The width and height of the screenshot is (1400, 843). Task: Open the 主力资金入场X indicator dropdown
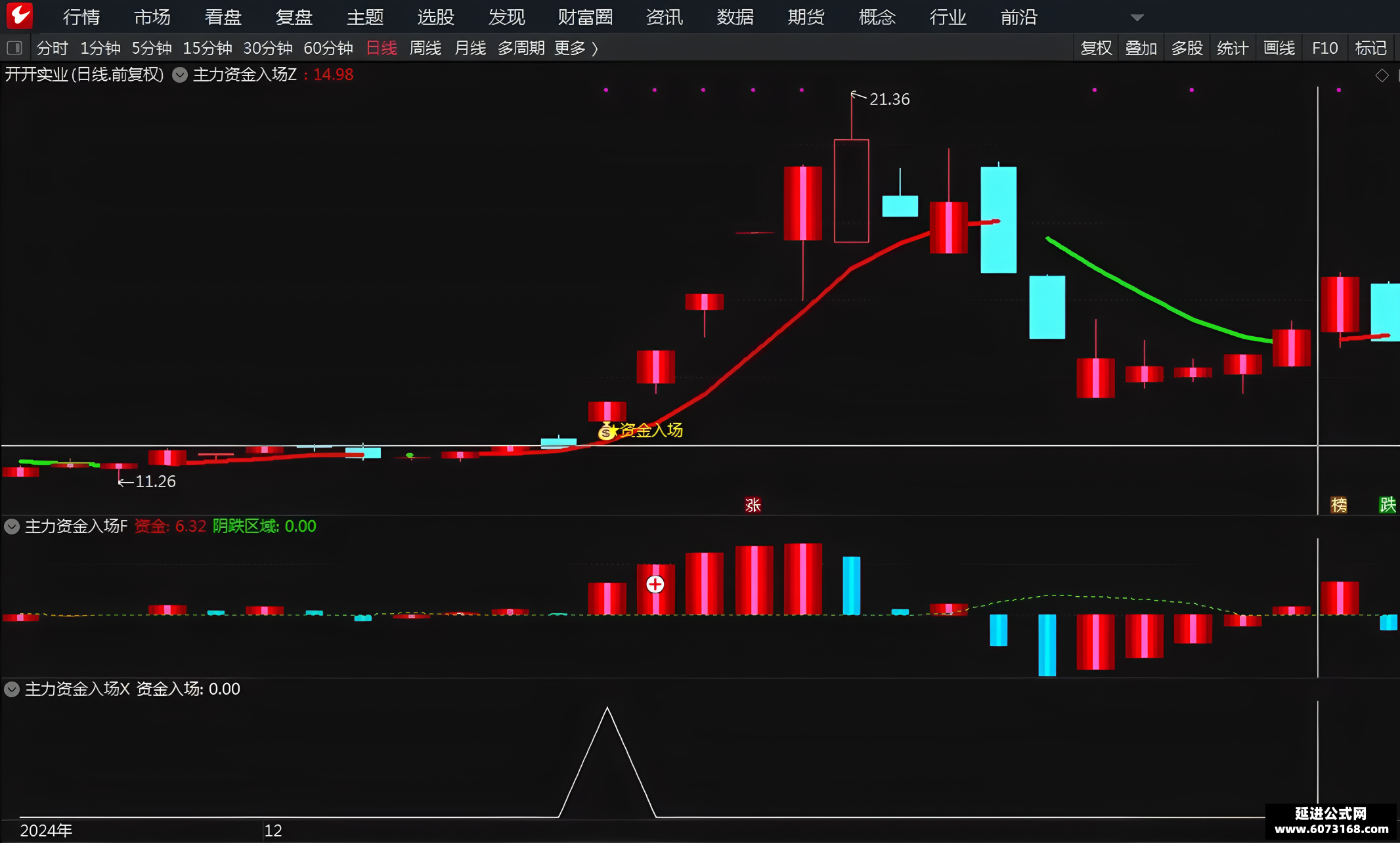[x=12, y=689]
